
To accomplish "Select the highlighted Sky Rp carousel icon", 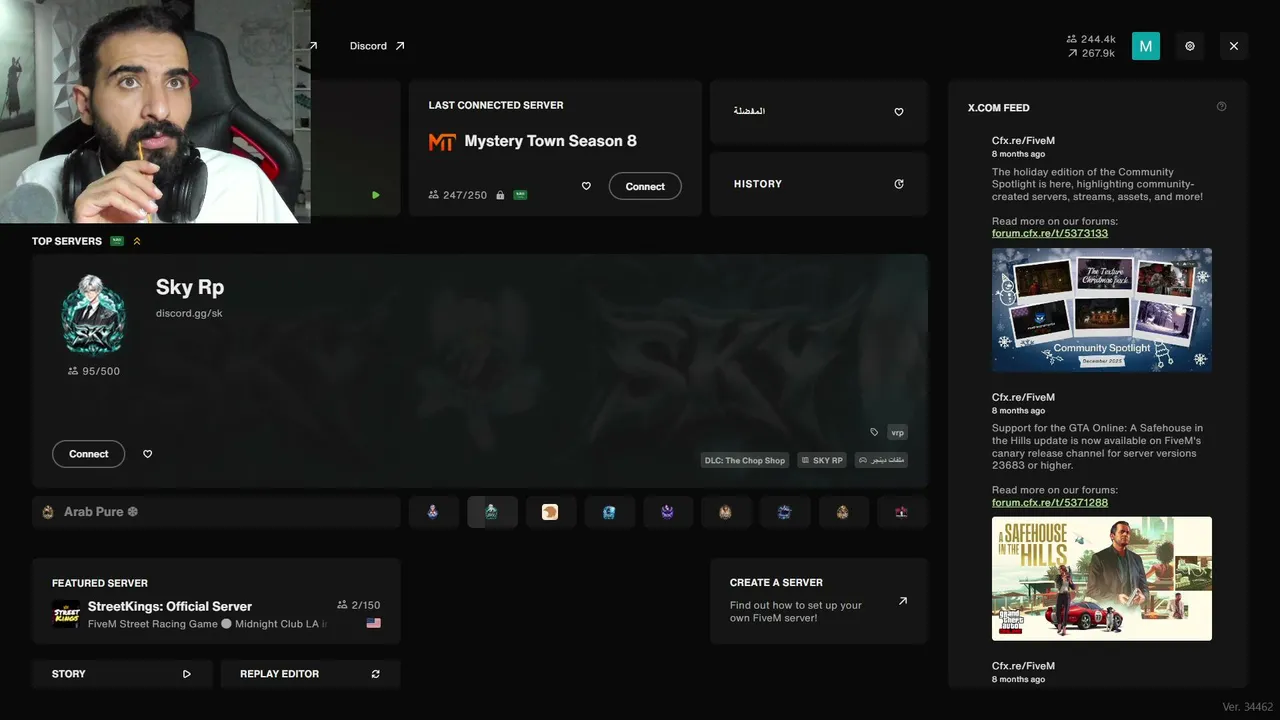I will tap(492, 512).
